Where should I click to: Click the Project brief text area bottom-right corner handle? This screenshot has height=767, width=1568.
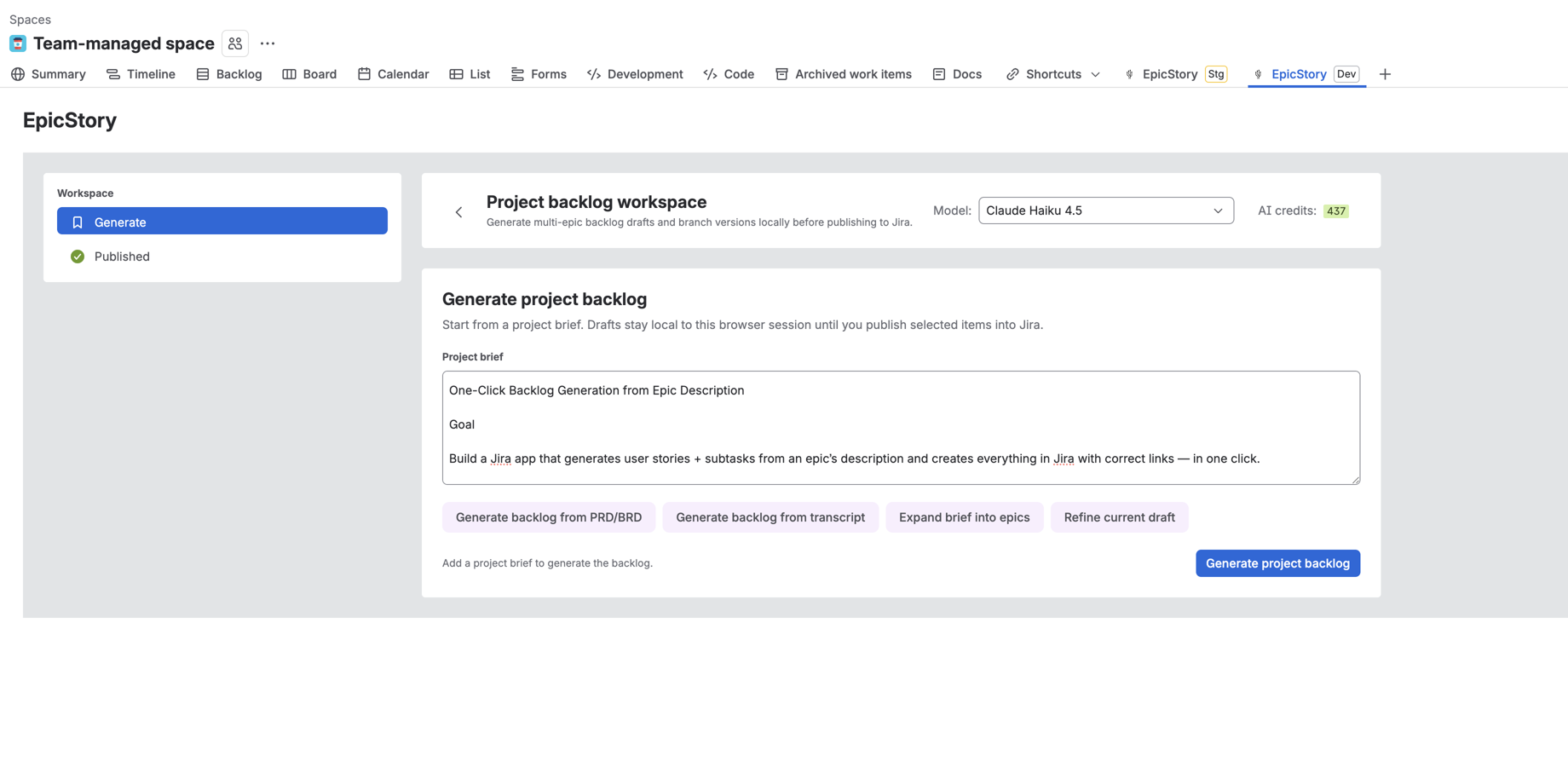click(x=1355, y=480)
